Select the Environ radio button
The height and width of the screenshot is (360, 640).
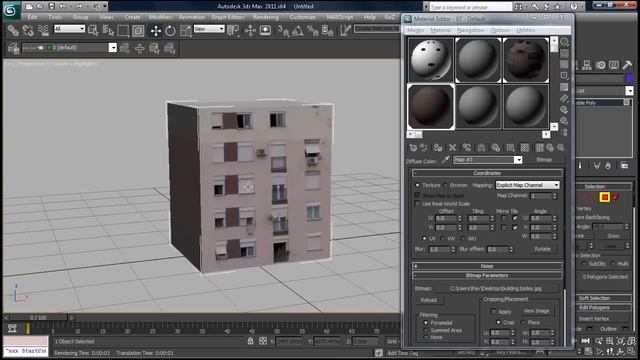pyautogui.click(x=445, y=185)
